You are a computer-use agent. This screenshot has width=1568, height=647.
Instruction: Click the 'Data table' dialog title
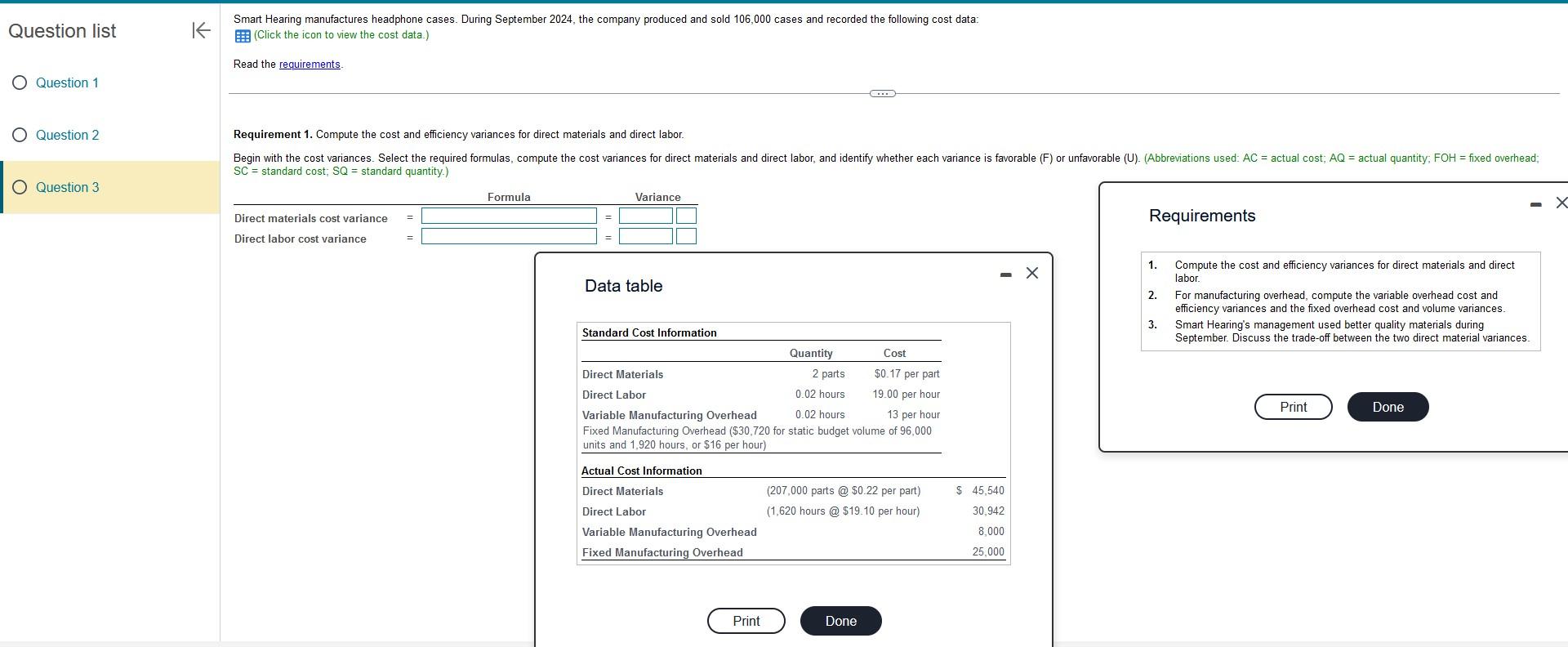[x=624, y=286]
